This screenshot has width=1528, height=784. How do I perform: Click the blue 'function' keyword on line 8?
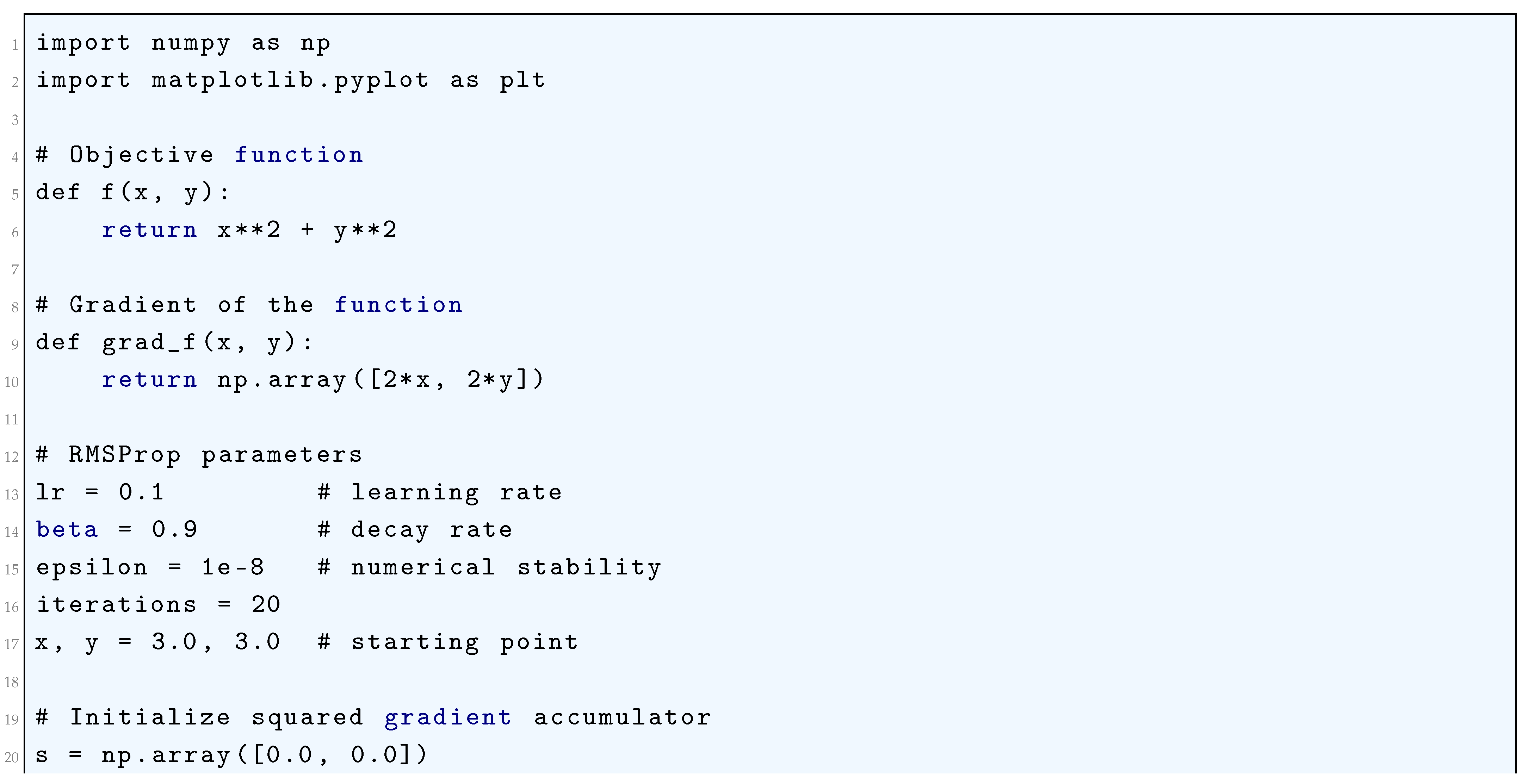coord(398,305)
